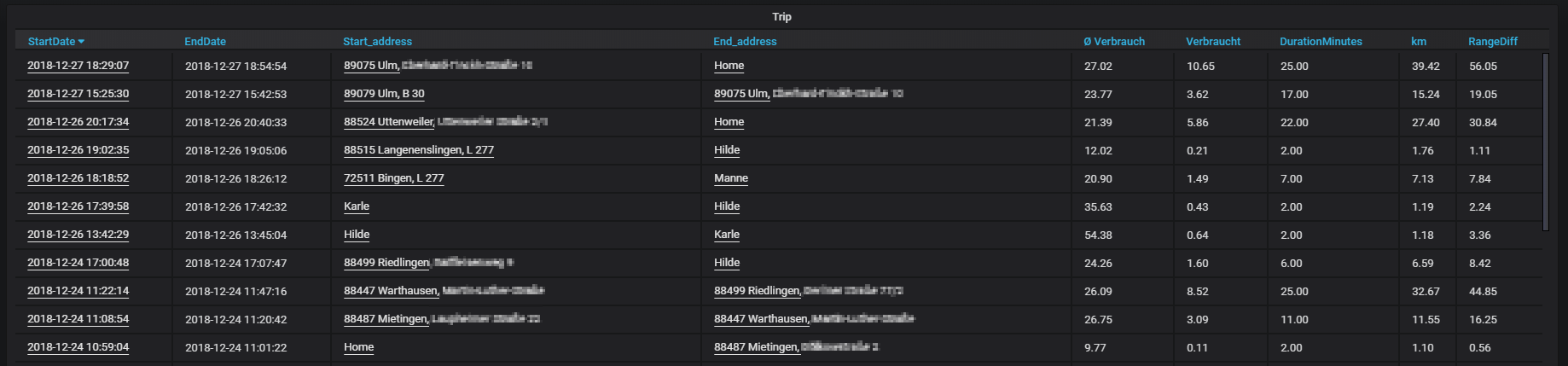The width and height of the screenshot is (1568, 366).
Task: Open Home end address in first row
Action: coord(729,66)
